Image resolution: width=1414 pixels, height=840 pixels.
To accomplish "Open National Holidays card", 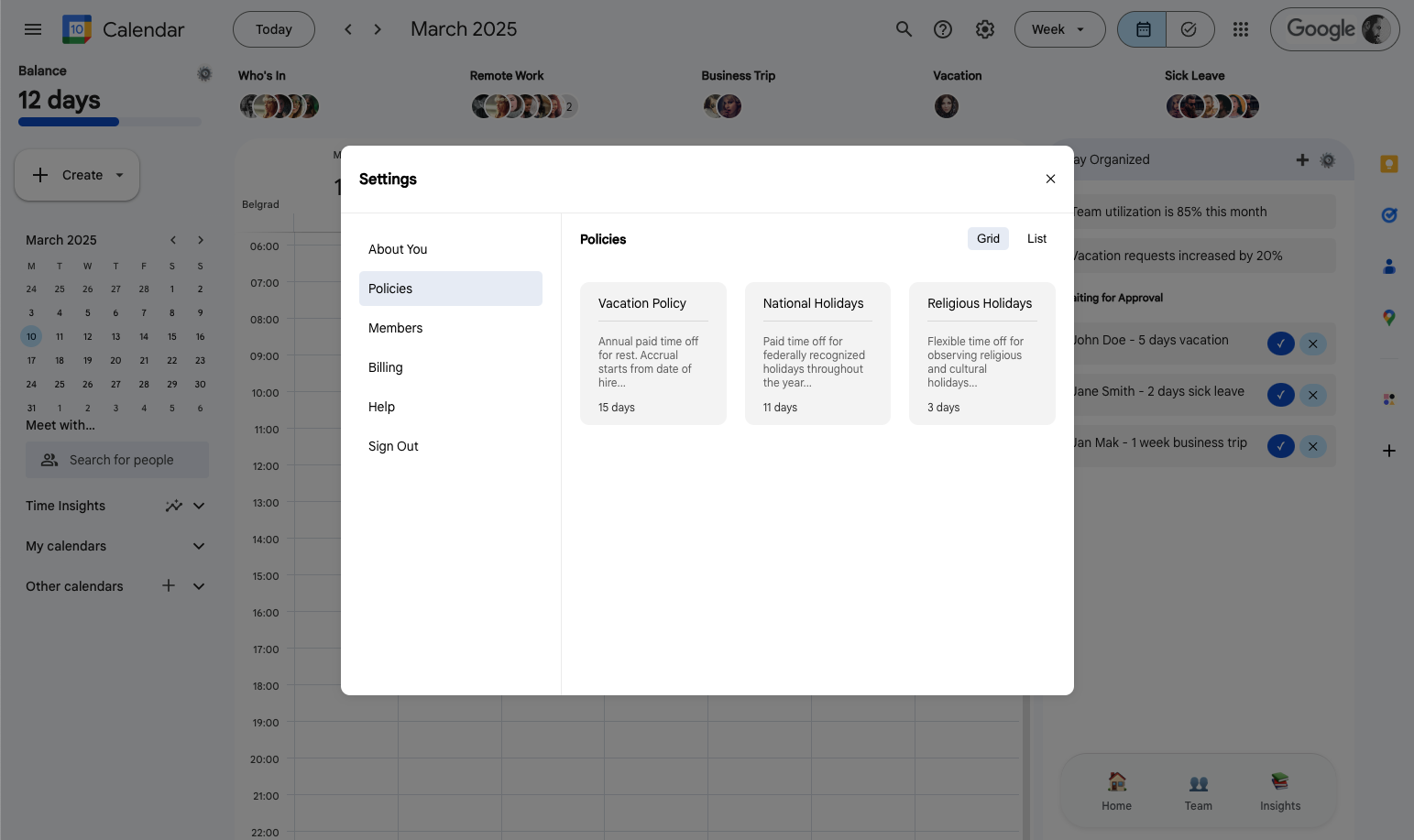I will tap(817, 354).
